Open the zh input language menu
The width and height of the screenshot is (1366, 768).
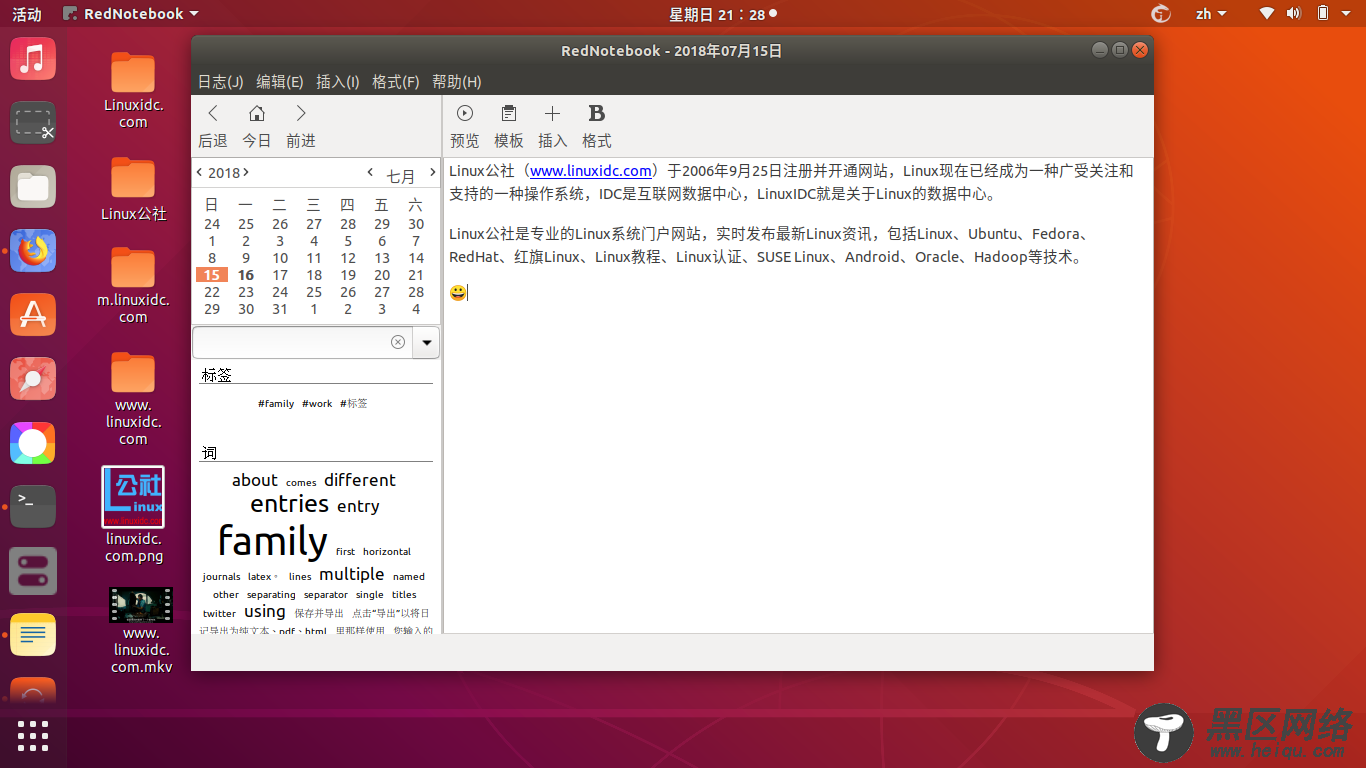pos(1211,14)
